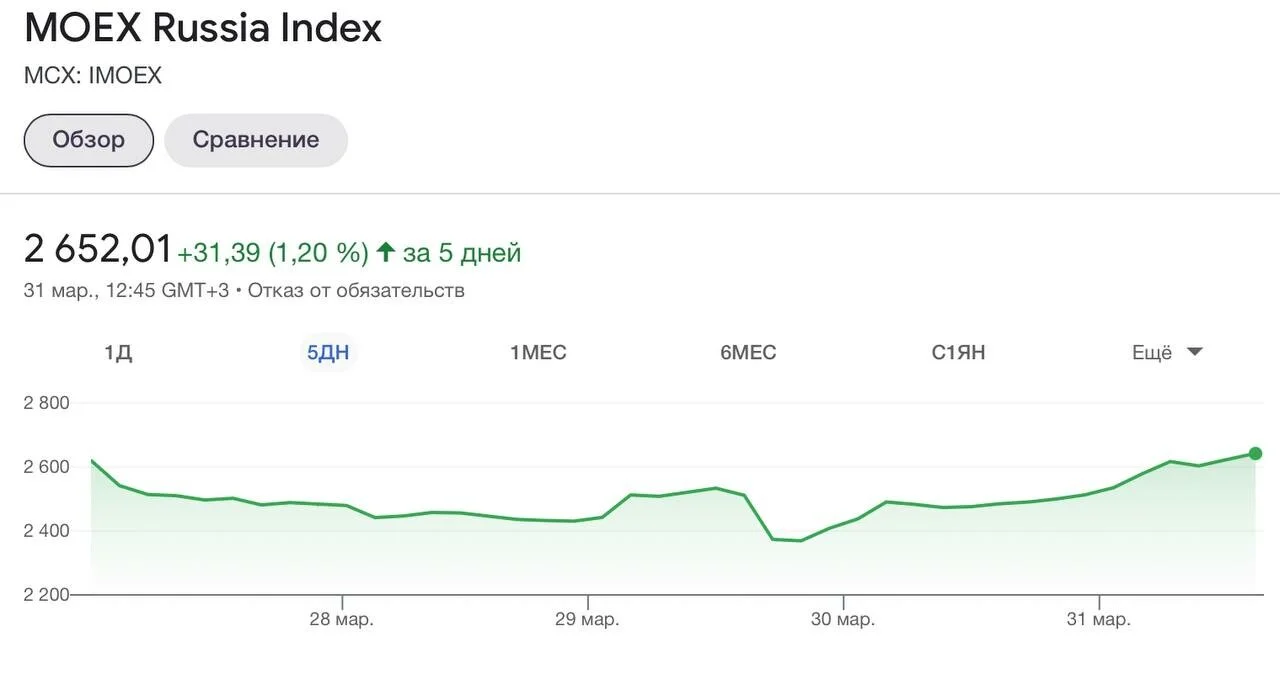Click the 31 мар. axis label
The width and height of the screenshot is (1280, 674).
pos(1099,620)
